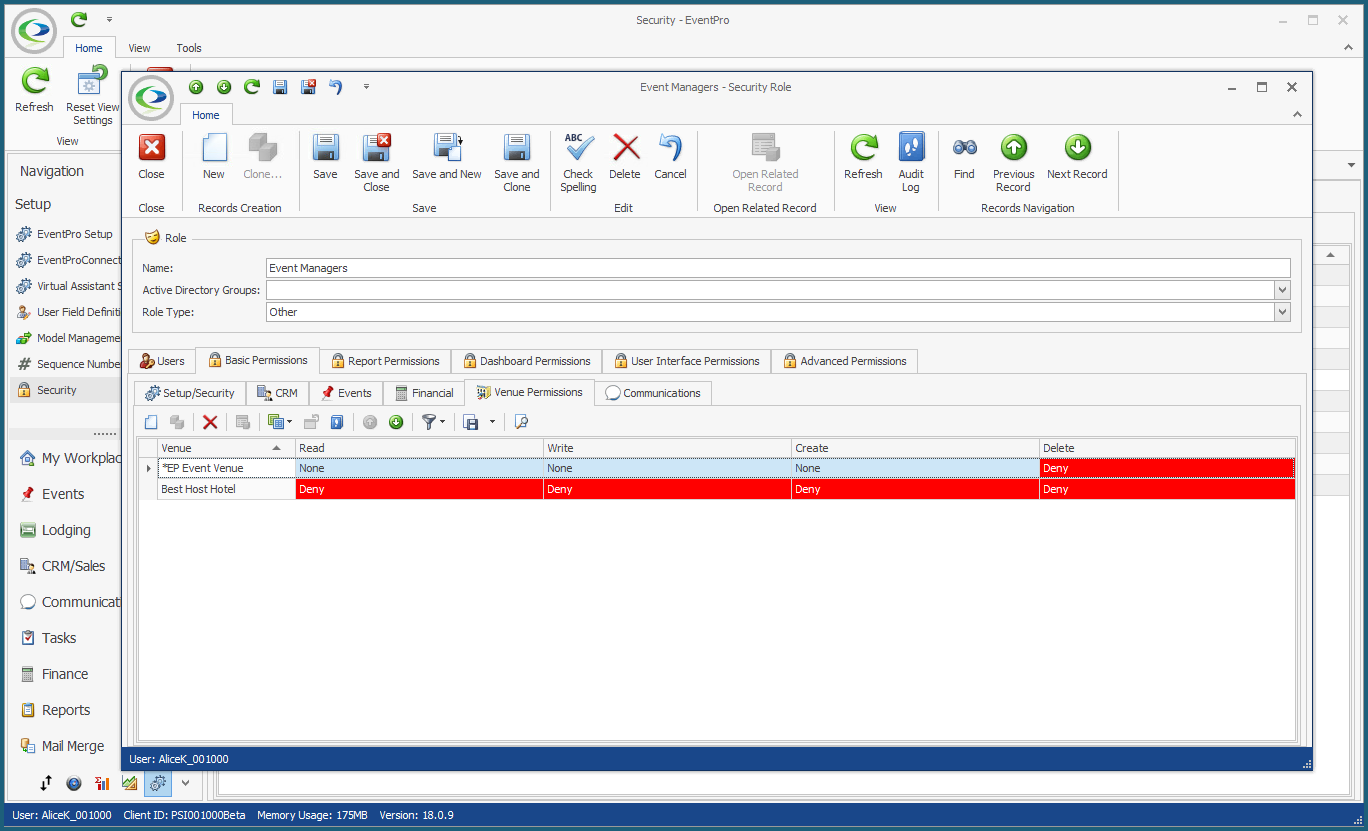The image size is (1368, 831).
Task: Go to Previous Record
Action: [x=1013, y=164]
